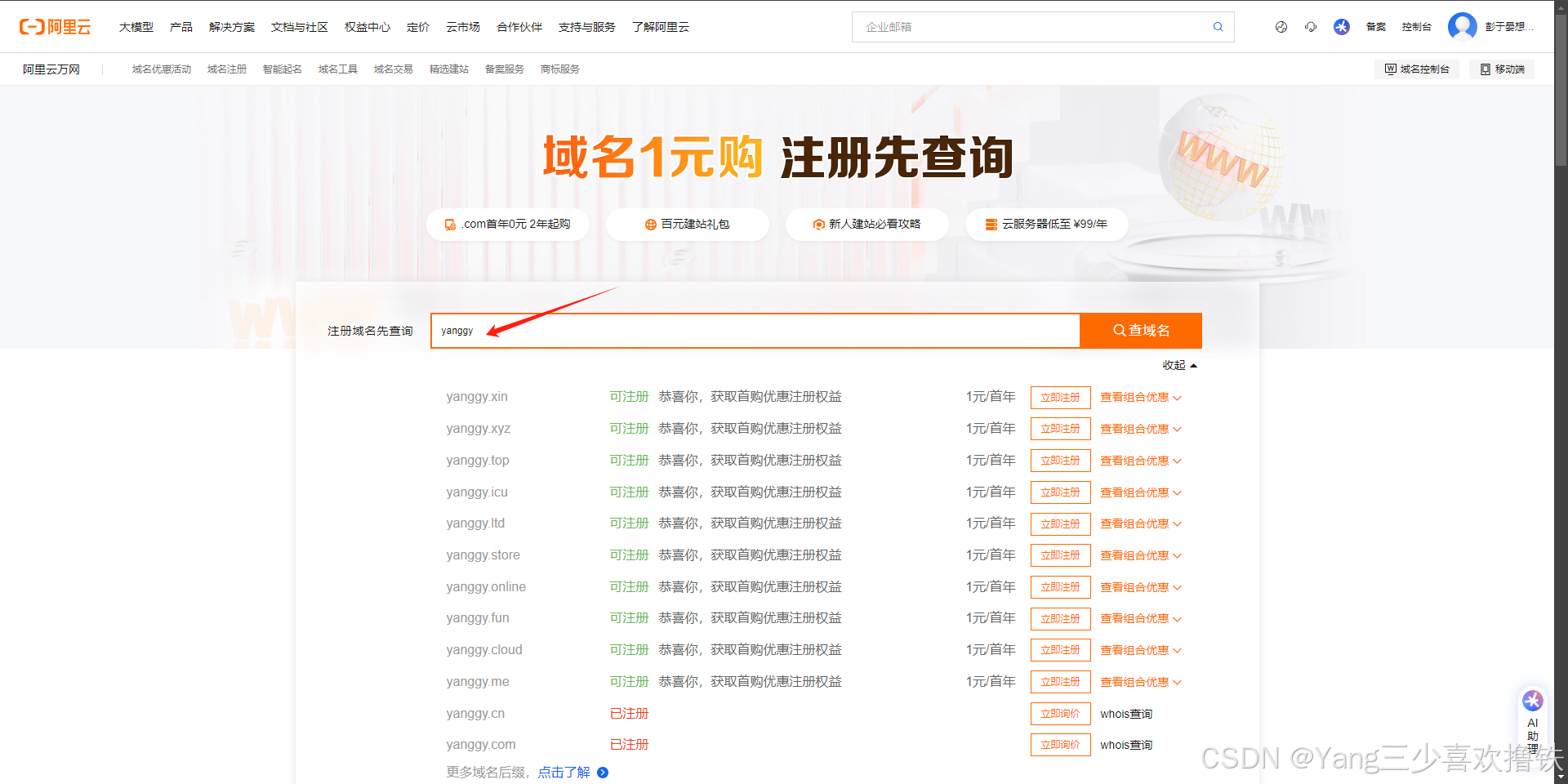Click 立即注册 for yanggy.ltd
The width and height of the screenshot is (1568, 784).
tap(1060, 523)
